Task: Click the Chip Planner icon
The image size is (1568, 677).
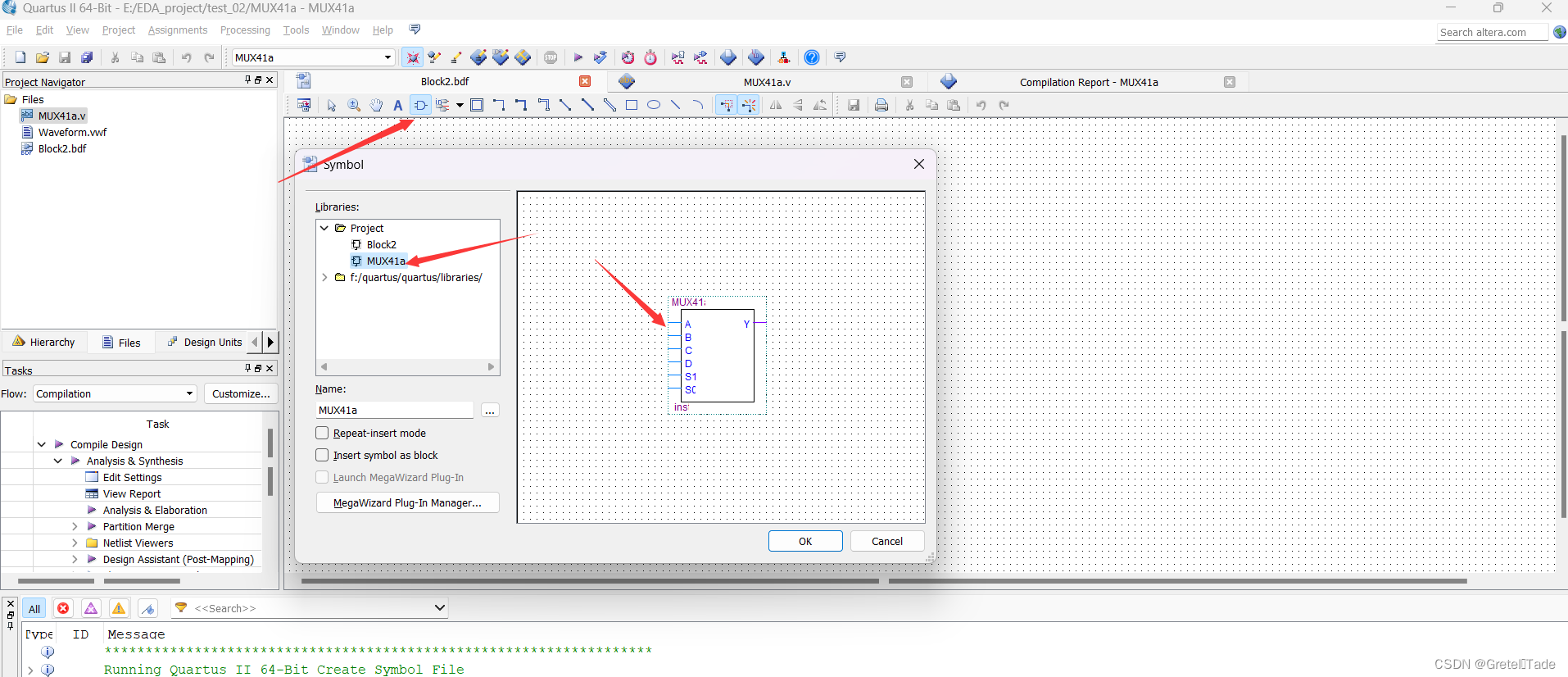Action: click(523, 57)
